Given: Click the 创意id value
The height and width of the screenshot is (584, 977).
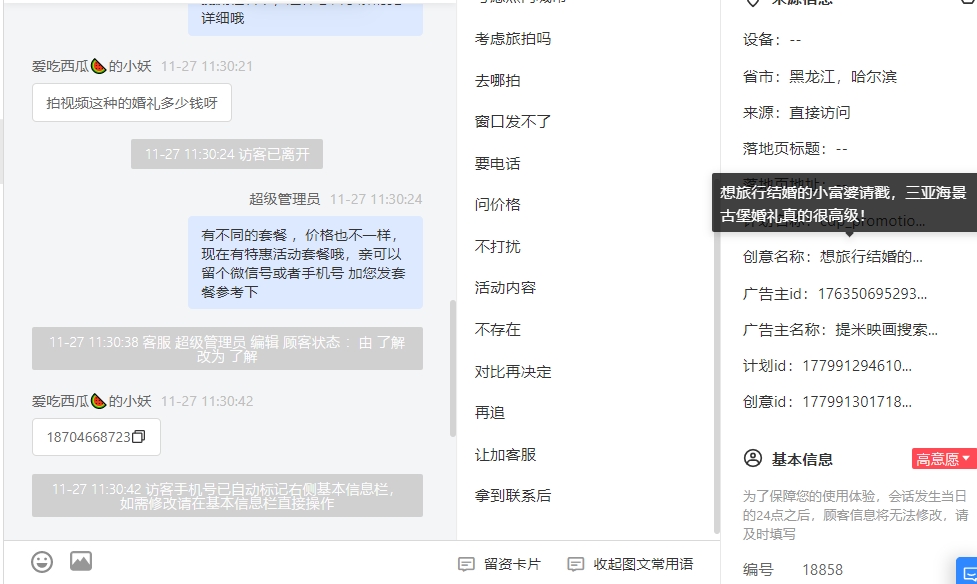Looking at the screenshot, I should 857,402.
